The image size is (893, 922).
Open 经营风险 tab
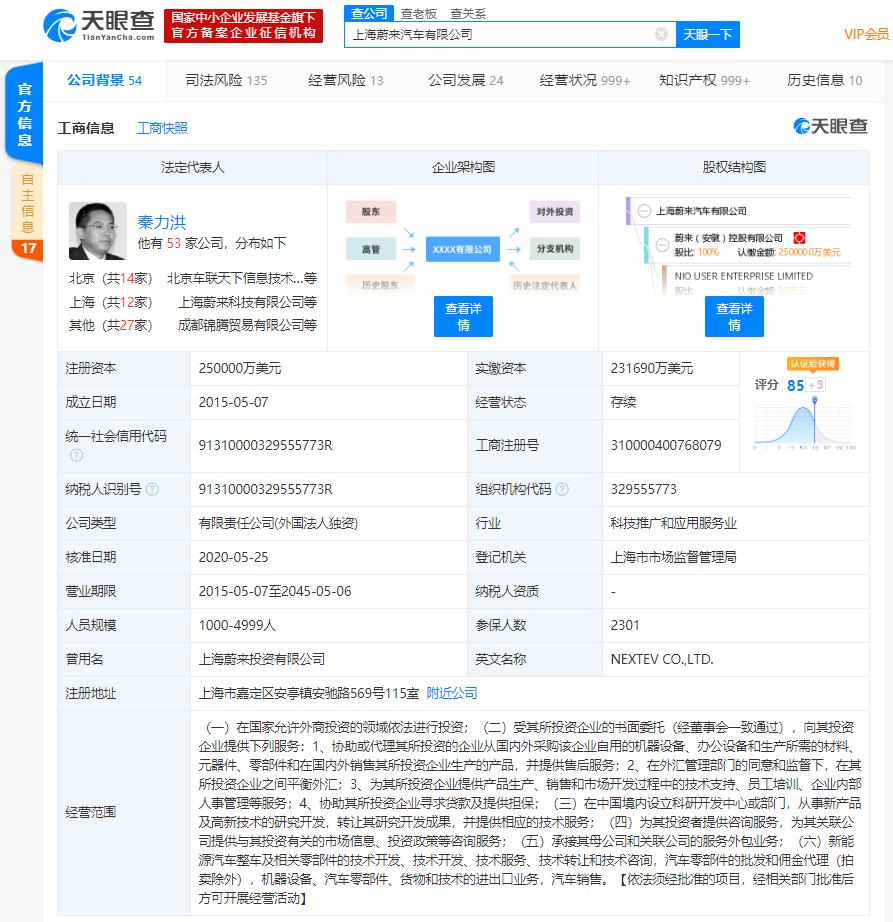(346, 80)
